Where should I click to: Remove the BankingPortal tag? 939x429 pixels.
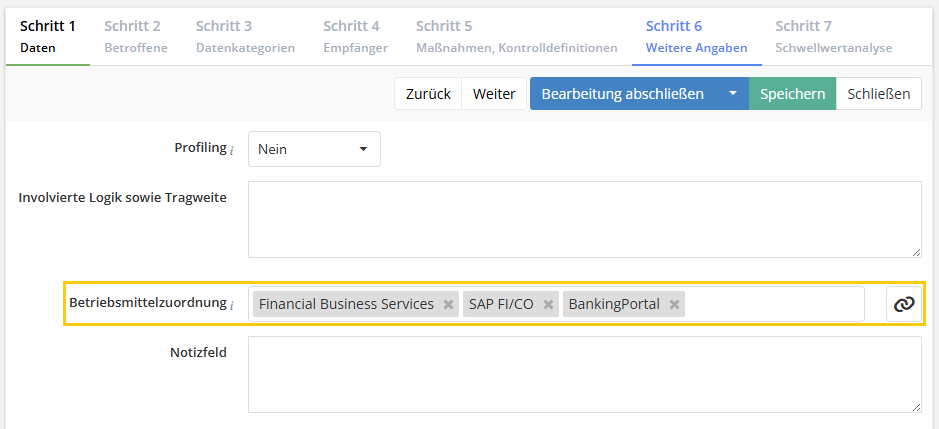[675, 305]
